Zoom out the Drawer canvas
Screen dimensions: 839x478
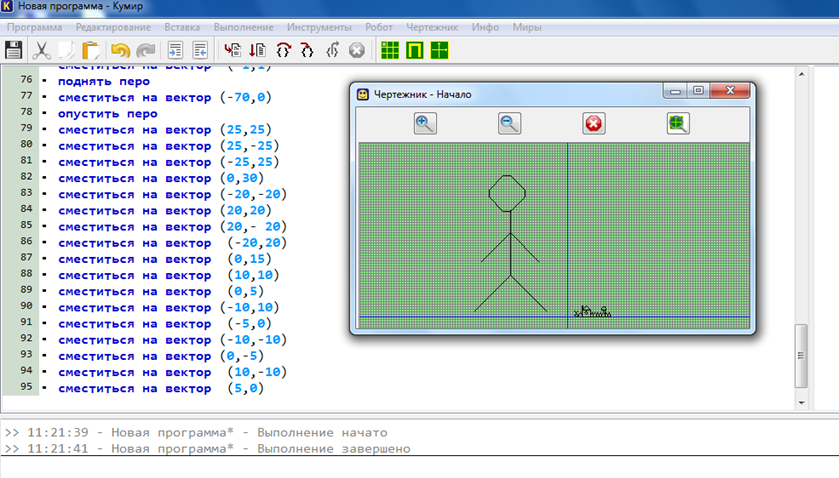pyautogui.click(x=509, y=124)
